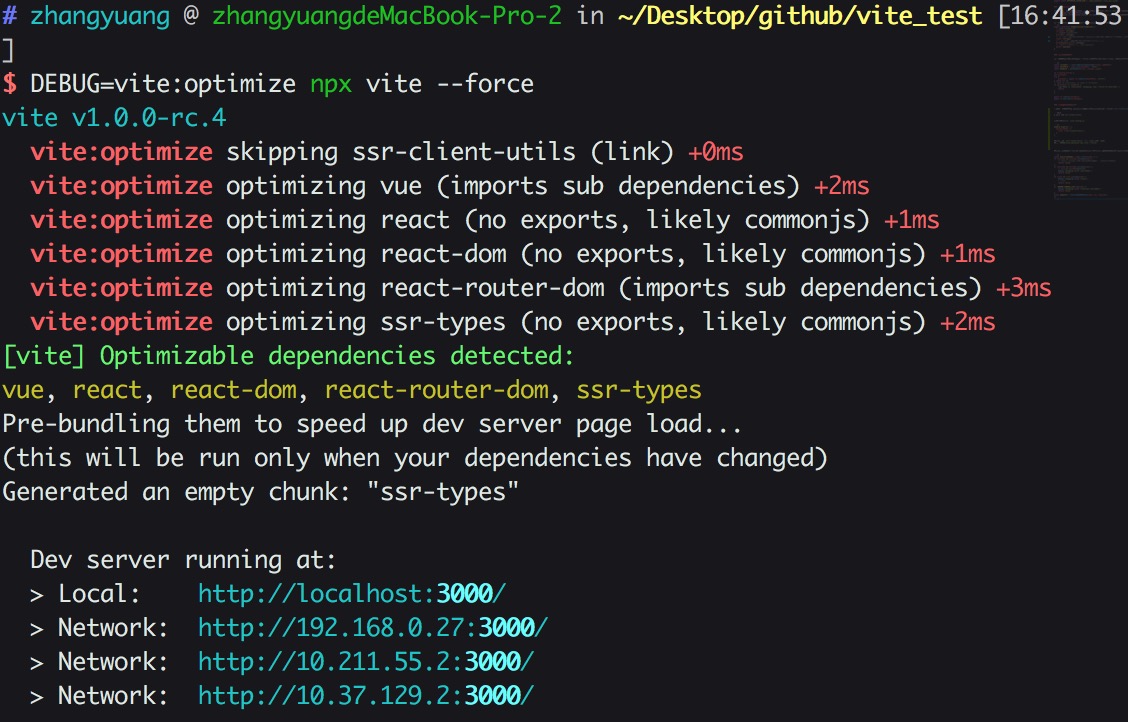The image size is (1128, 722).
Task: Click the blue # prompt symbol
Action: (9, 16)
